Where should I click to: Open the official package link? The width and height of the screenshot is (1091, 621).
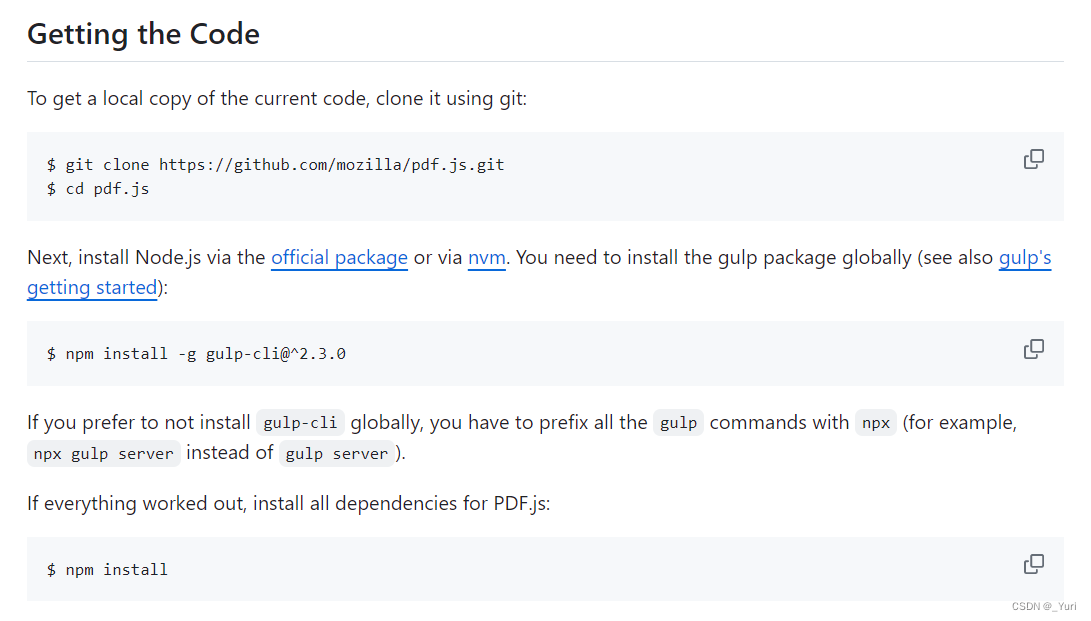(x=339, y=258)
